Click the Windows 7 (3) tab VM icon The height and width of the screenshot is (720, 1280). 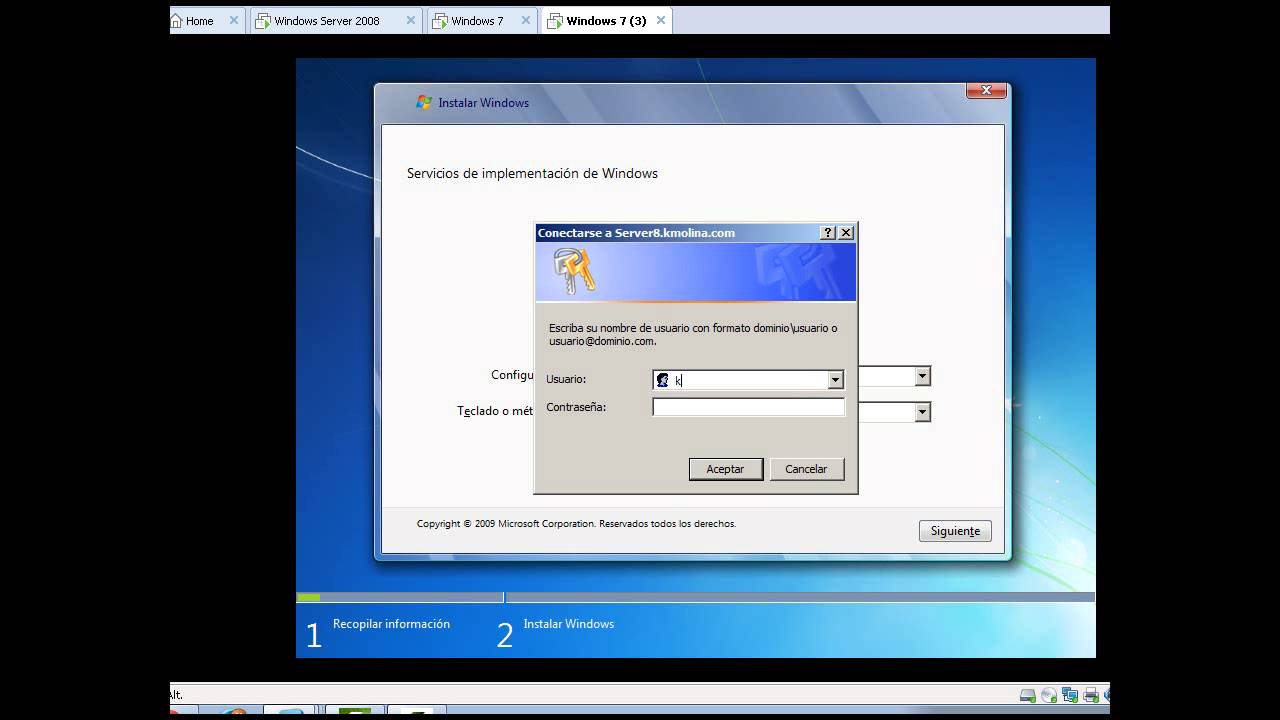pos(555,21)
